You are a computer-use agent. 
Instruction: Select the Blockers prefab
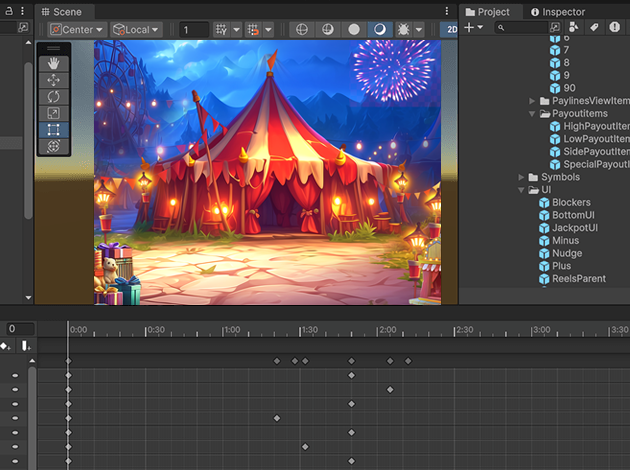coord(565,202)
